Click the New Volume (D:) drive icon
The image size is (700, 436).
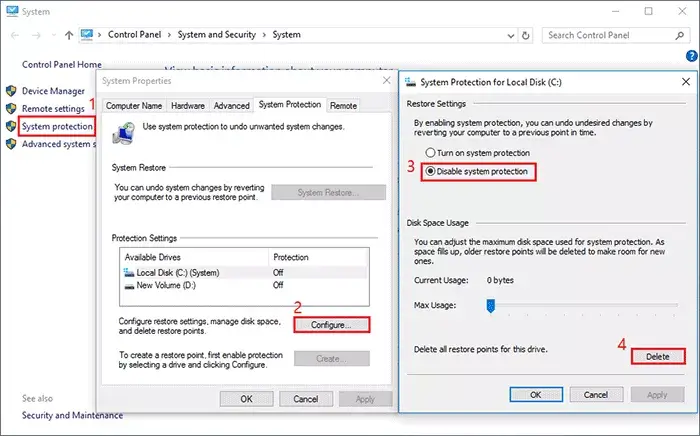point(129,286)
